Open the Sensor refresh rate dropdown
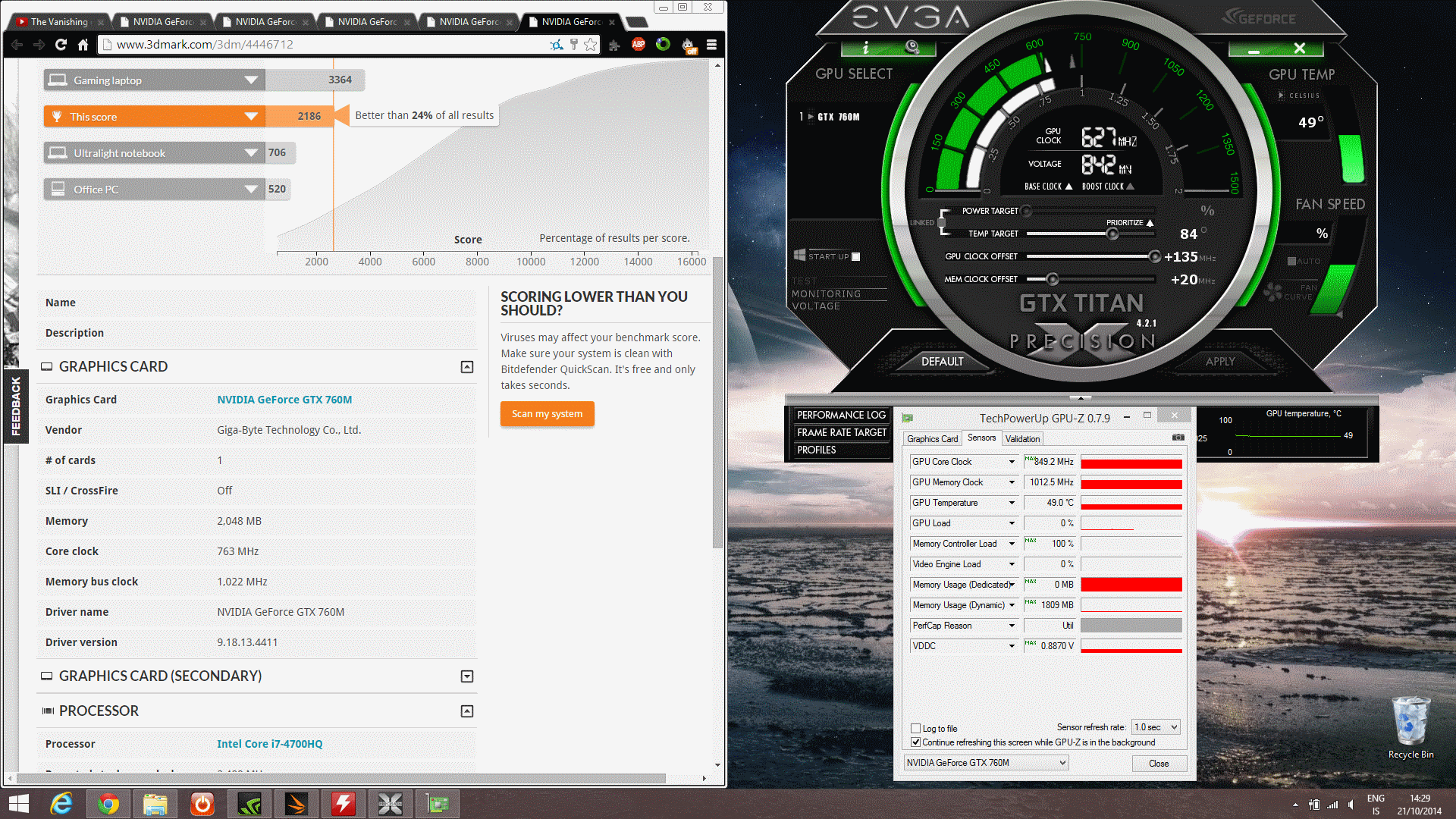Screen dimensions: 1456x819 click(1156, 727)
